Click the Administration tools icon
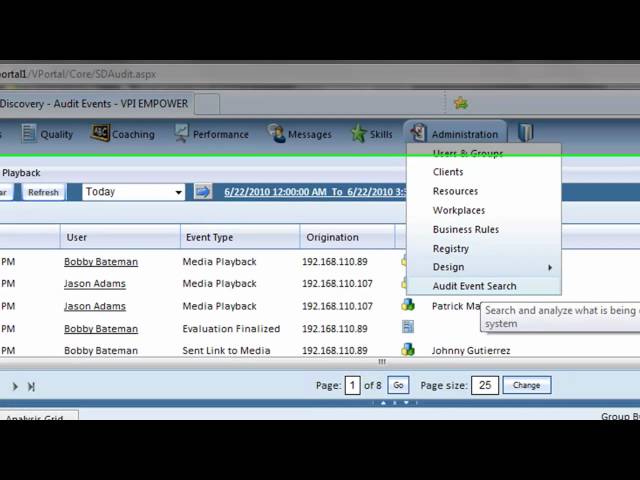Viewport: 640px width, 480px height. (x=418, y=133)
